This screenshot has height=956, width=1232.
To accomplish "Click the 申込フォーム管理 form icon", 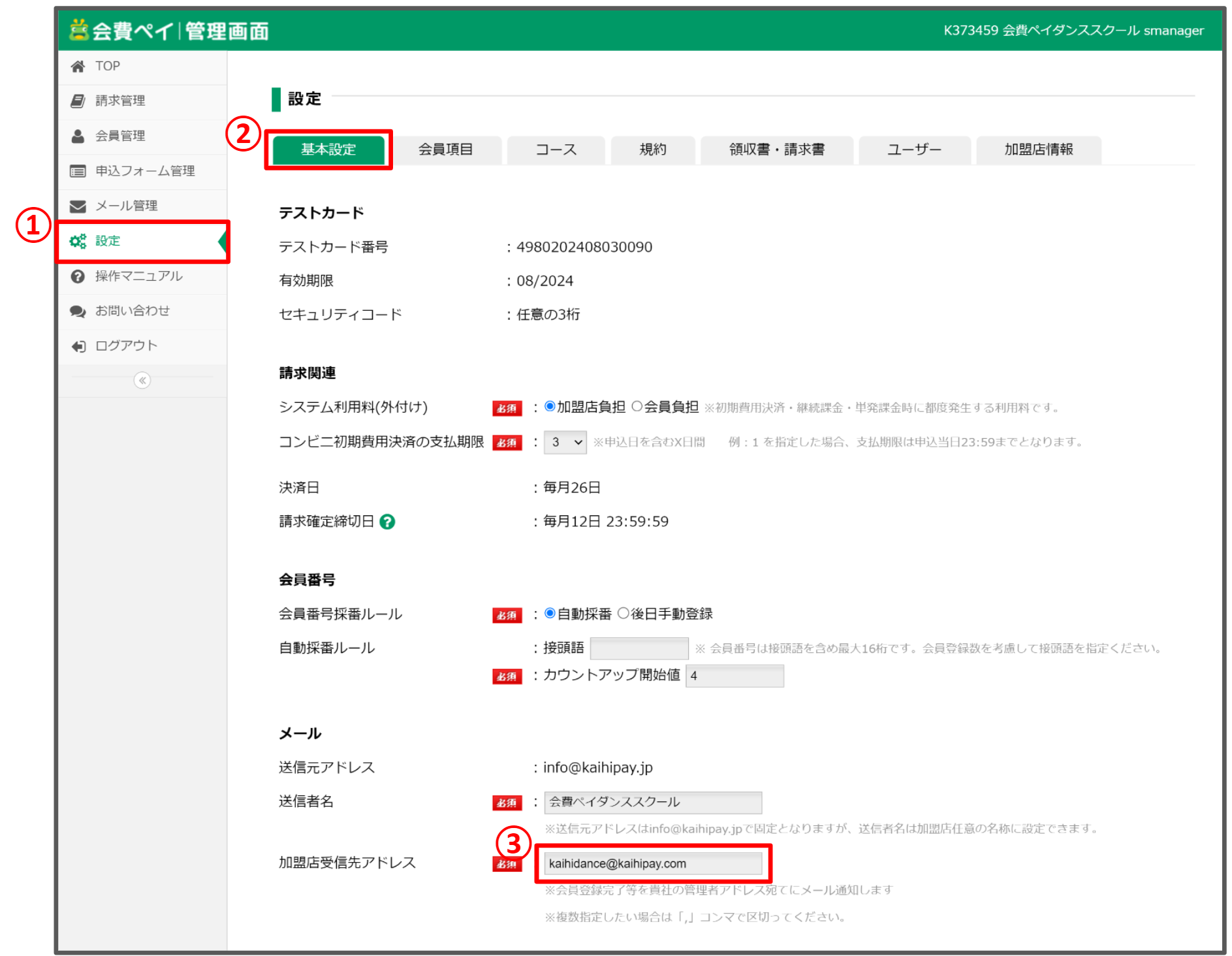I will pos(76,171).
